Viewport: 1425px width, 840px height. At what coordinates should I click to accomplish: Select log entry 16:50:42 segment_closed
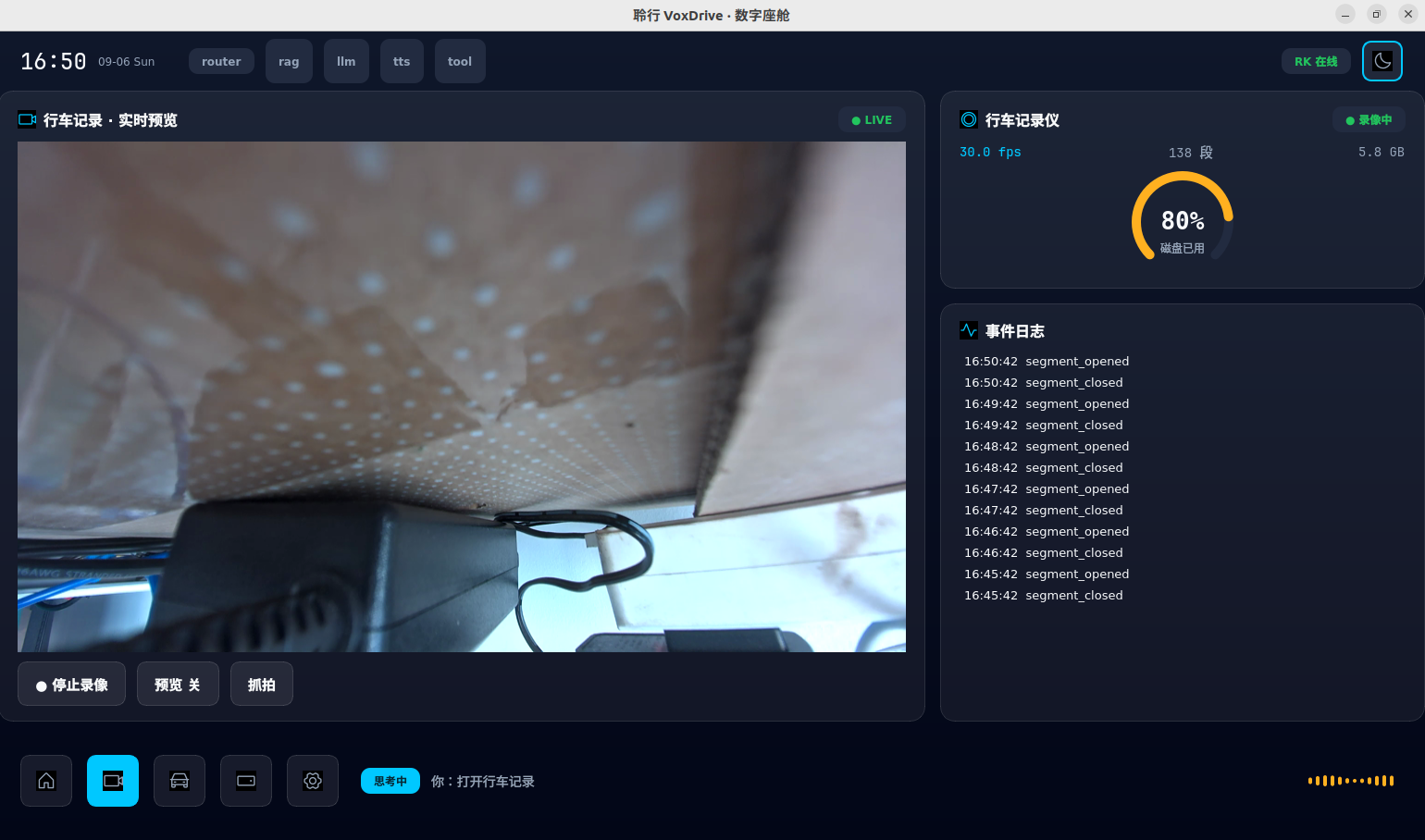1044,382
